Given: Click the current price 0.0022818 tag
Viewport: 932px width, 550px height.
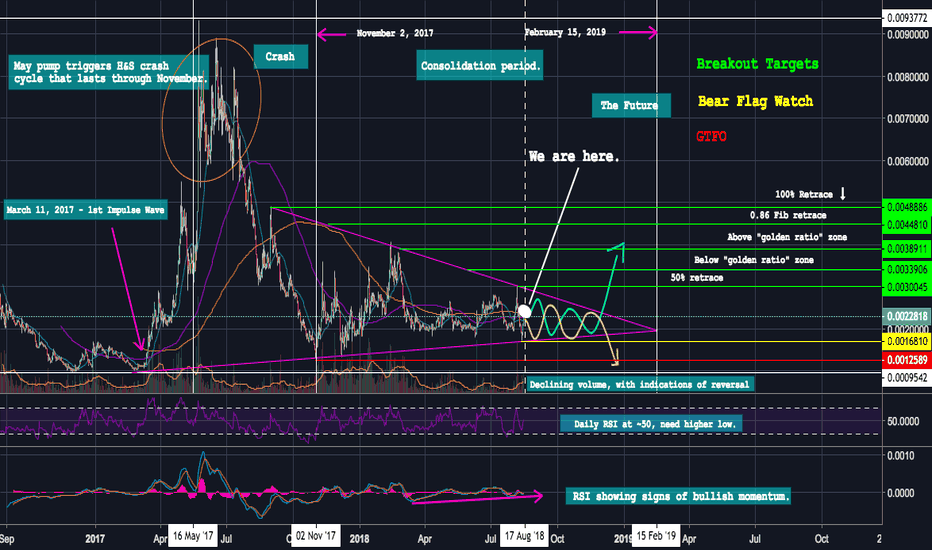Looking at the screenshot, I should coord(907,316).
